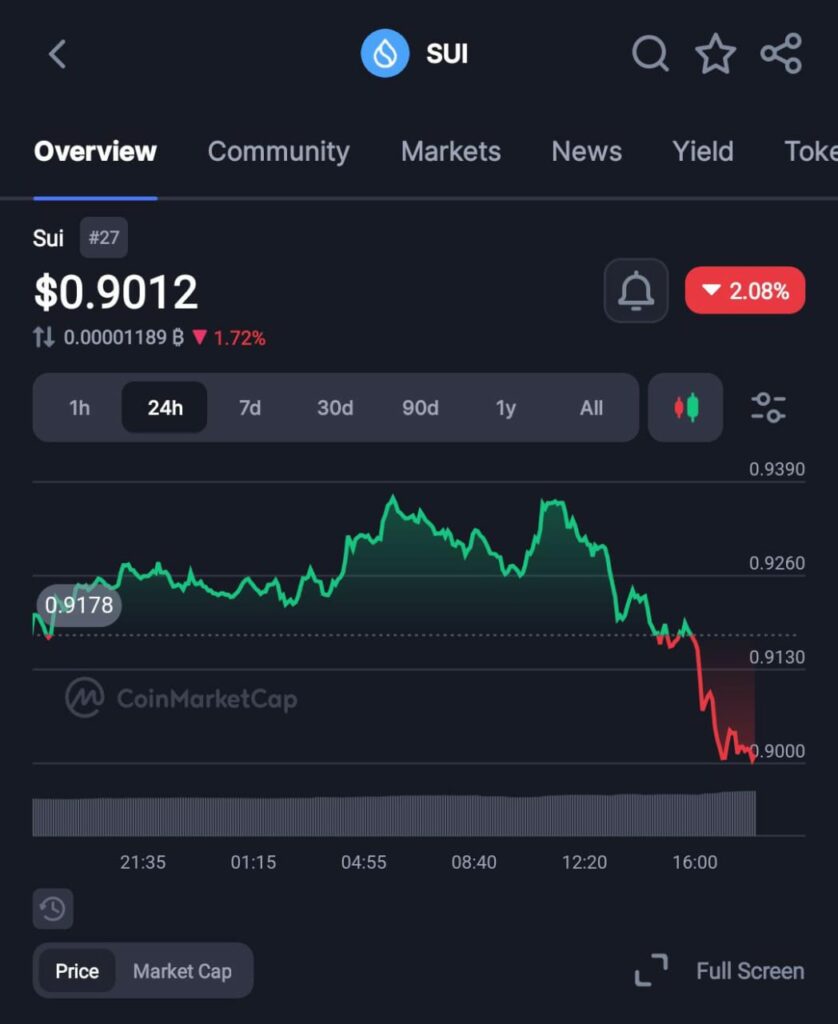Viewport: 838px width, 1024px height.
Task: Switch to candlestick chart view
Action: tap(685, 407)
